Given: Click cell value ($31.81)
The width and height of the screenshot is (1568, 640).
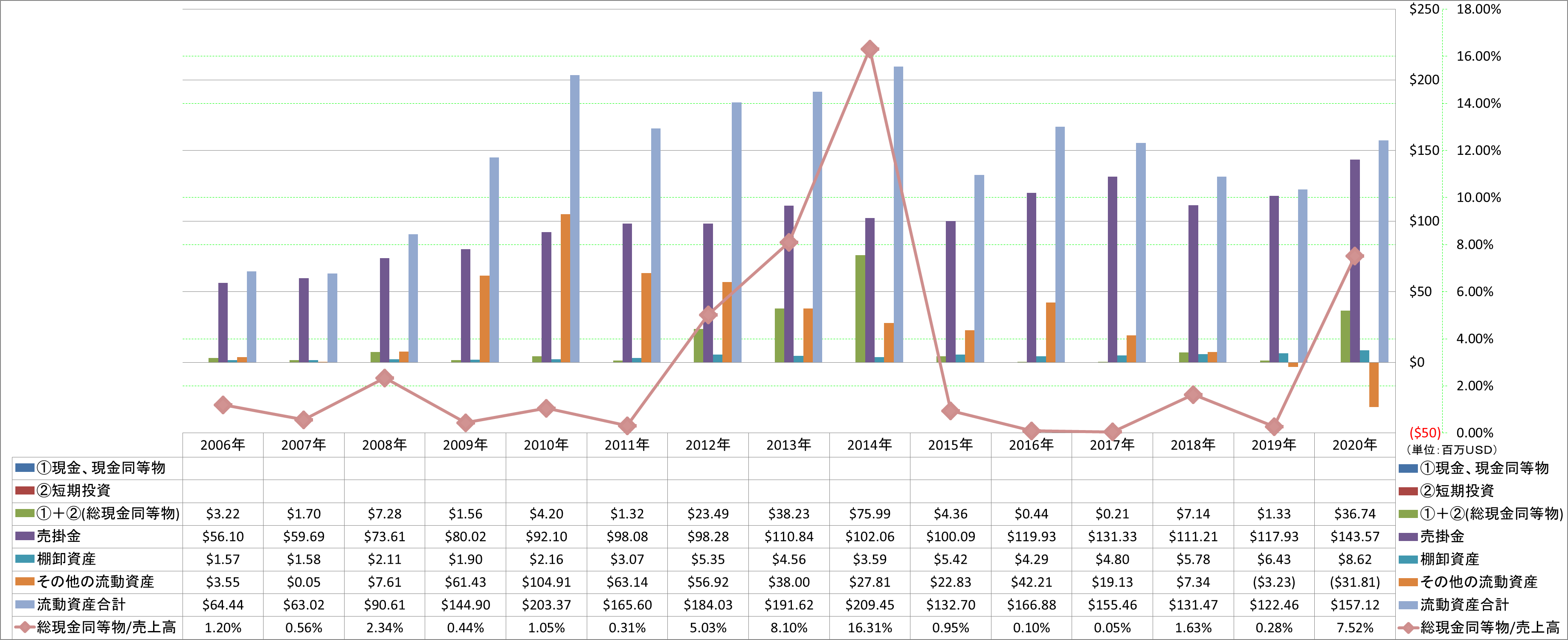Looking at the screenshot, I should tap(1354, 582).
